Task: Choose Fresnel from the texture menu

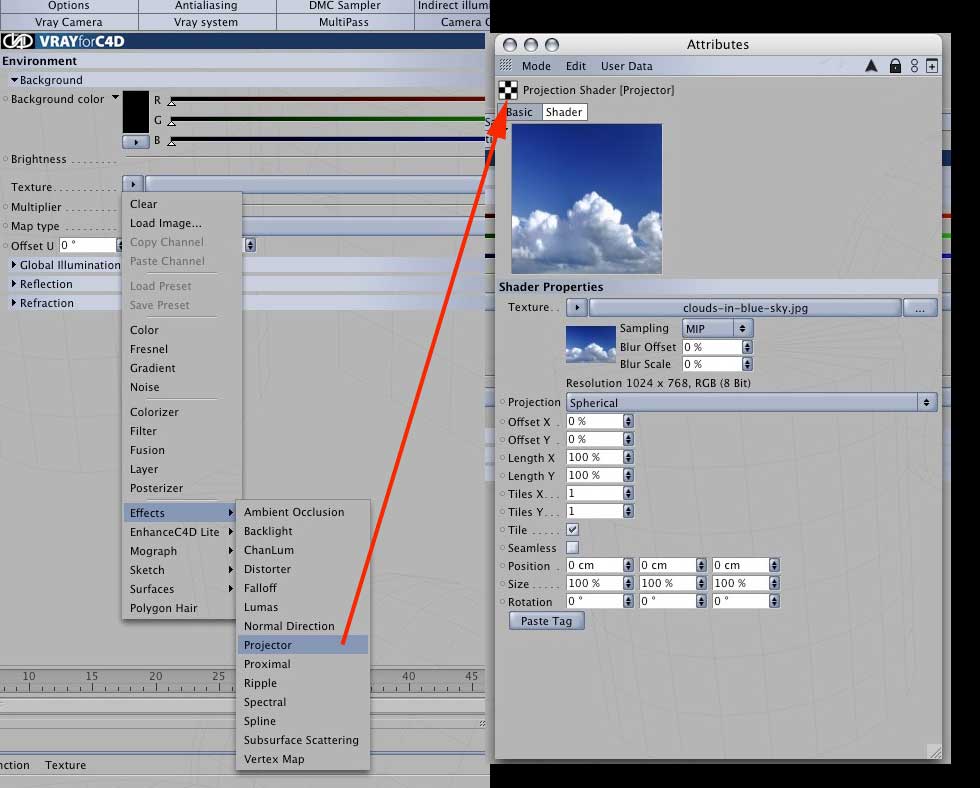Action: [149, 349]
